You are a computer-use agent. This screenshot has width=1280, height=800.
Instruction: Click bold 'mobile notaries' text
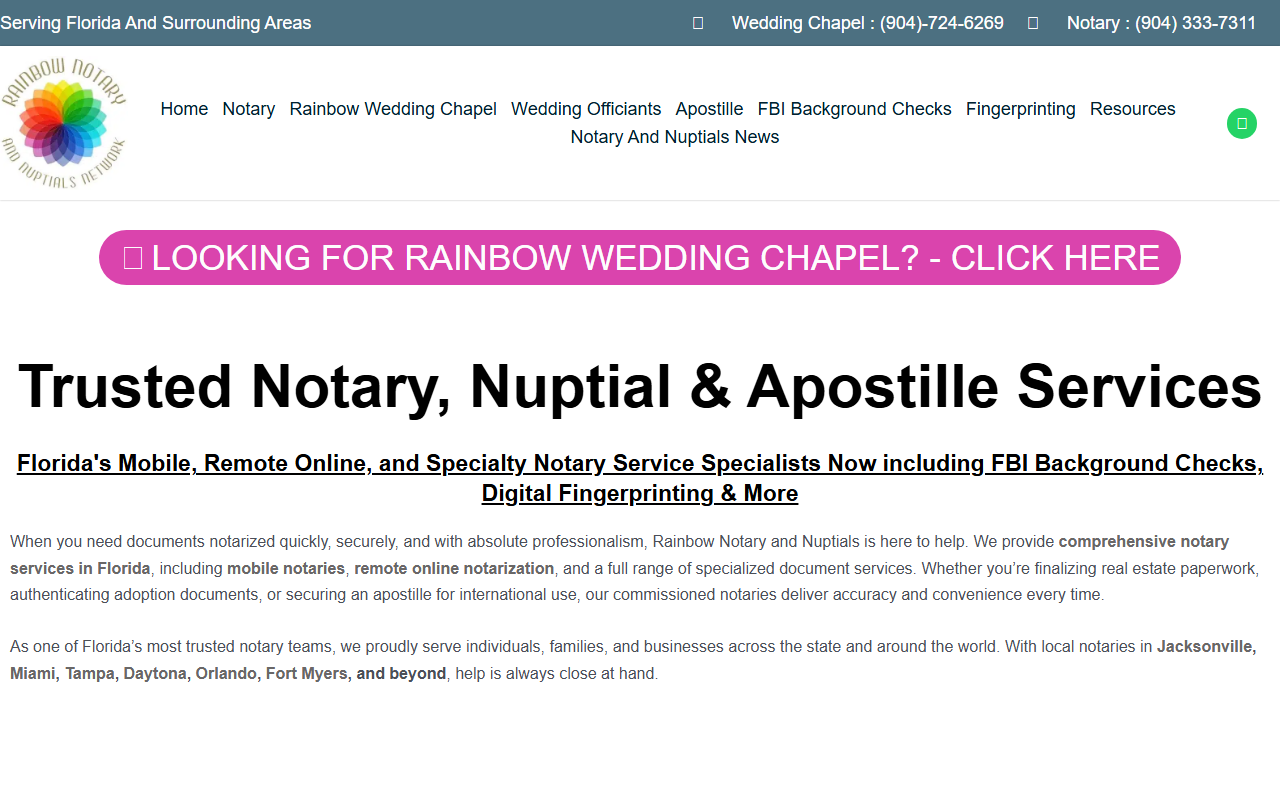(286, 568)
